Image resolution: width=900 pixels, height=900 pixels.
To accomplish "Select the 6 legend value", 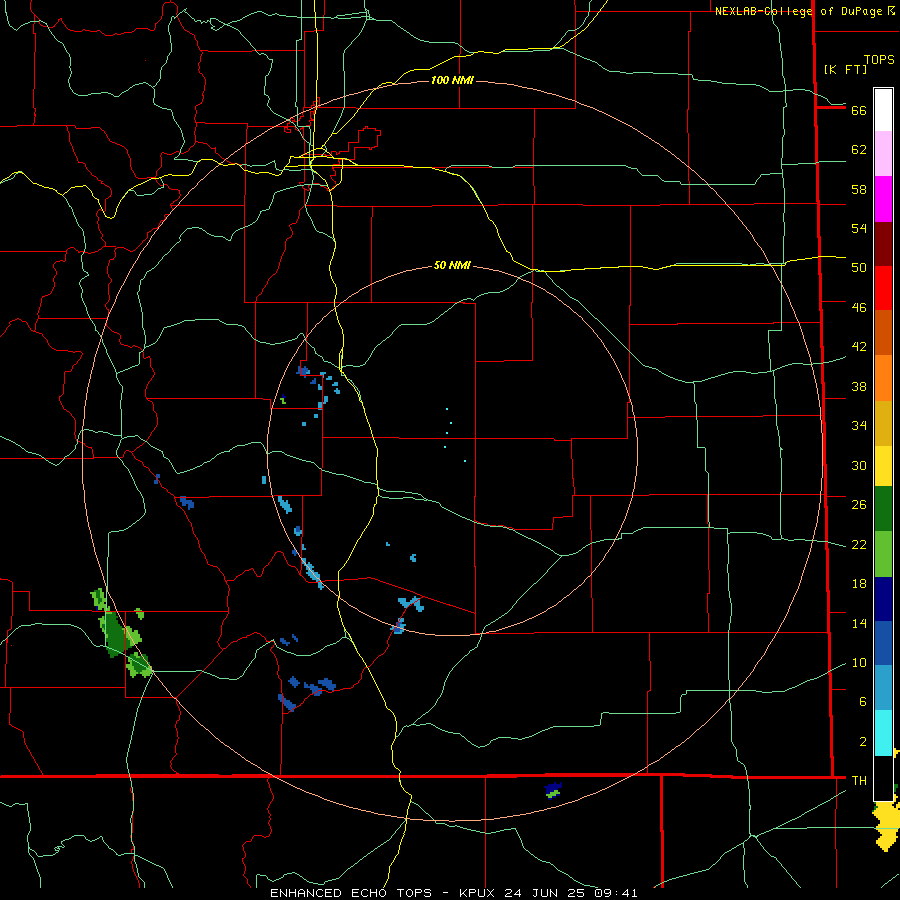I will click(x=862, y=702).
